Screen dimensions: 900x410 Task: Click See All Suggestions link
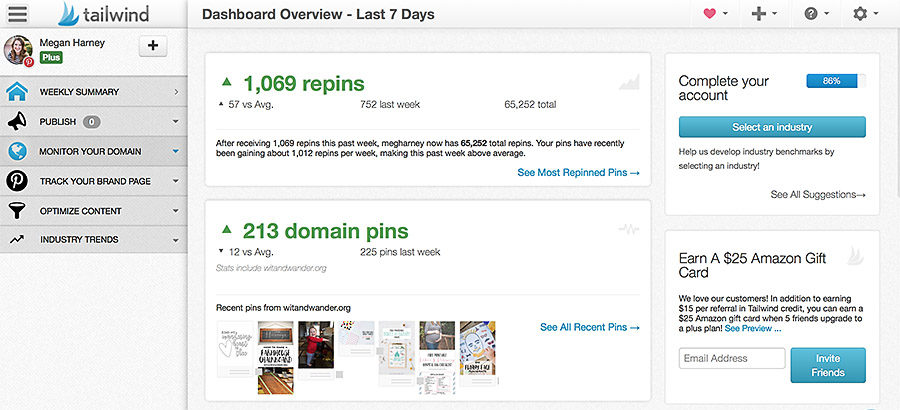point(818,194)
